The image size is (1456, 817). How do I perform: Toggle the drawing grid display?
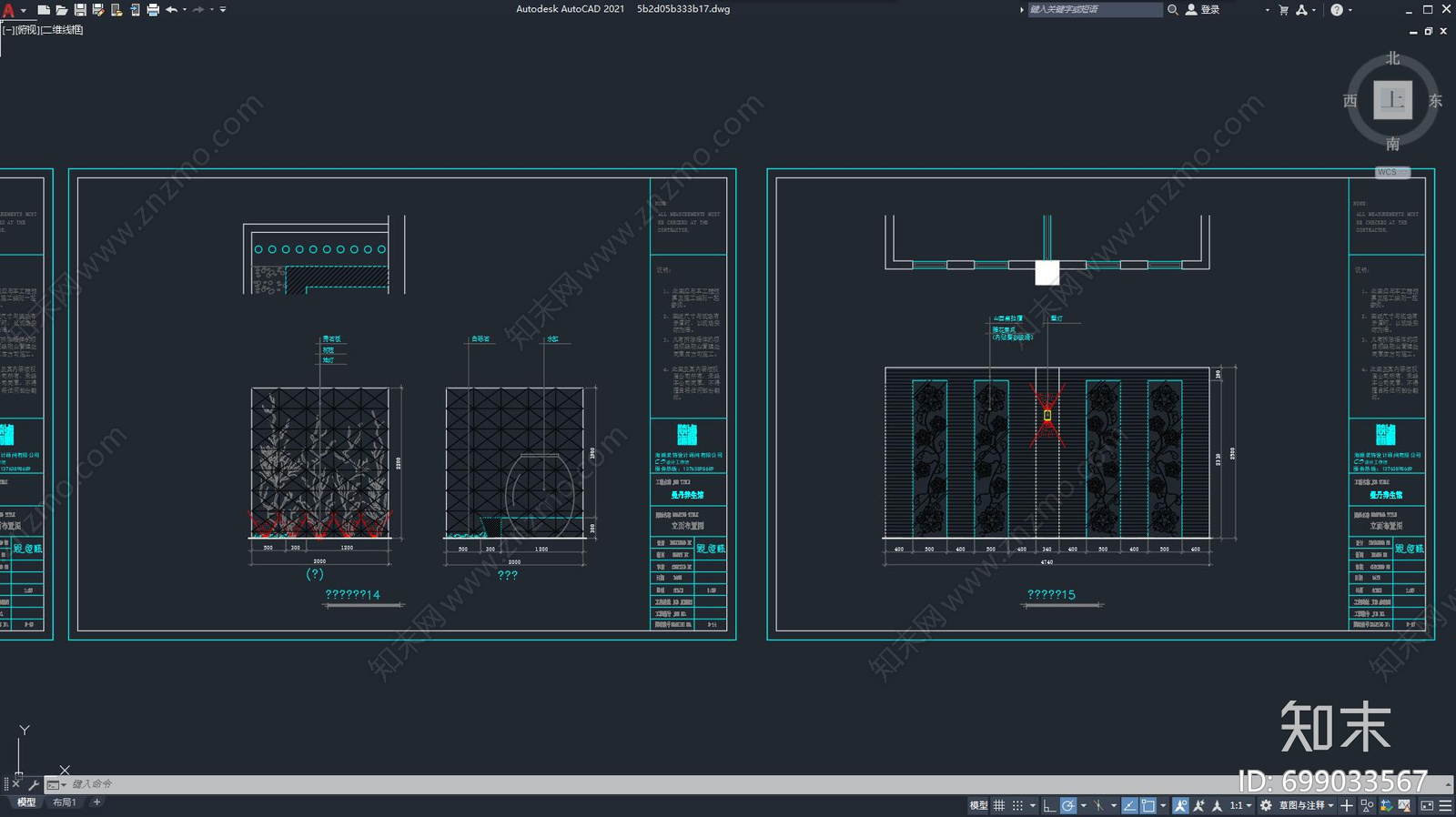coord(999,805)
